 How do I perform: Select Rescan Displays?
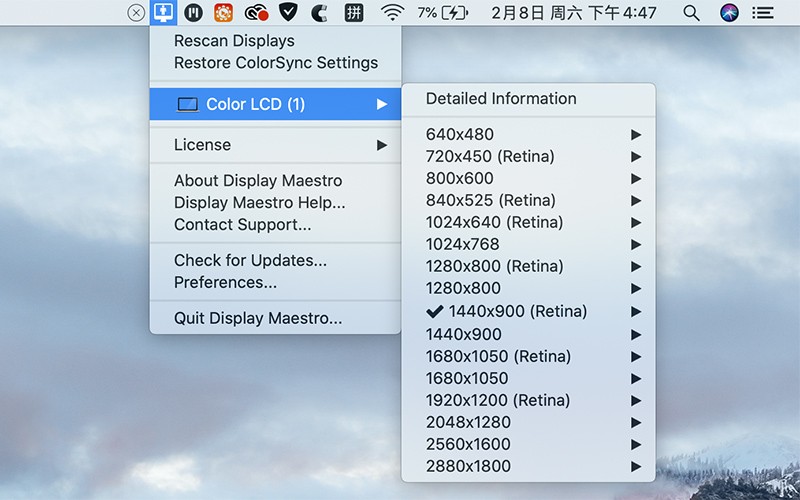pyautogui.click(x=276, y=41)
